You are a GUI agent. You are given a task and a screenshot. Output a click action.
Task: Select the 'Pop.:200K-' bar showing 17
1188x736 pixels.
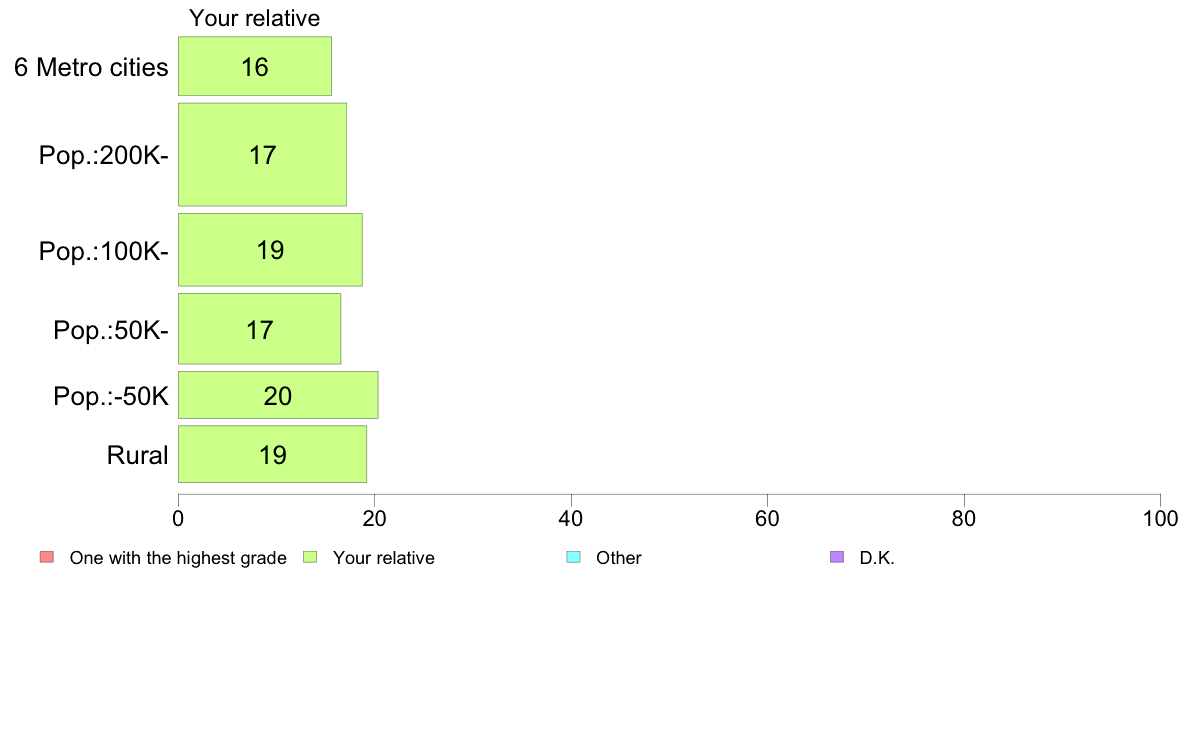click(262, 155)
